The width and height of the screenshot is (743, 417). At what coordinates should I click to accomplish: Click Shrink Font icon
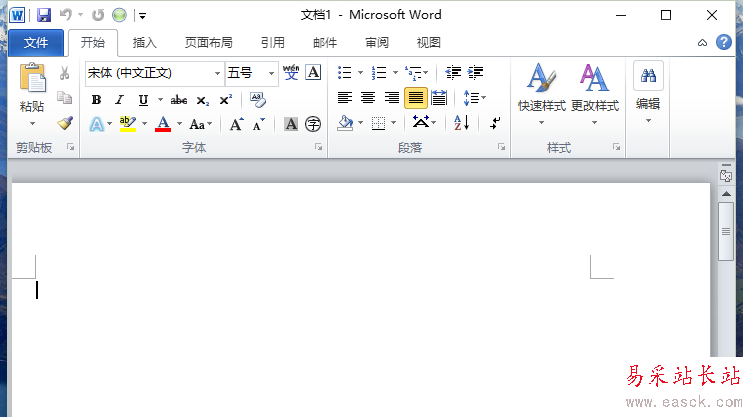(x=259, y=124)
